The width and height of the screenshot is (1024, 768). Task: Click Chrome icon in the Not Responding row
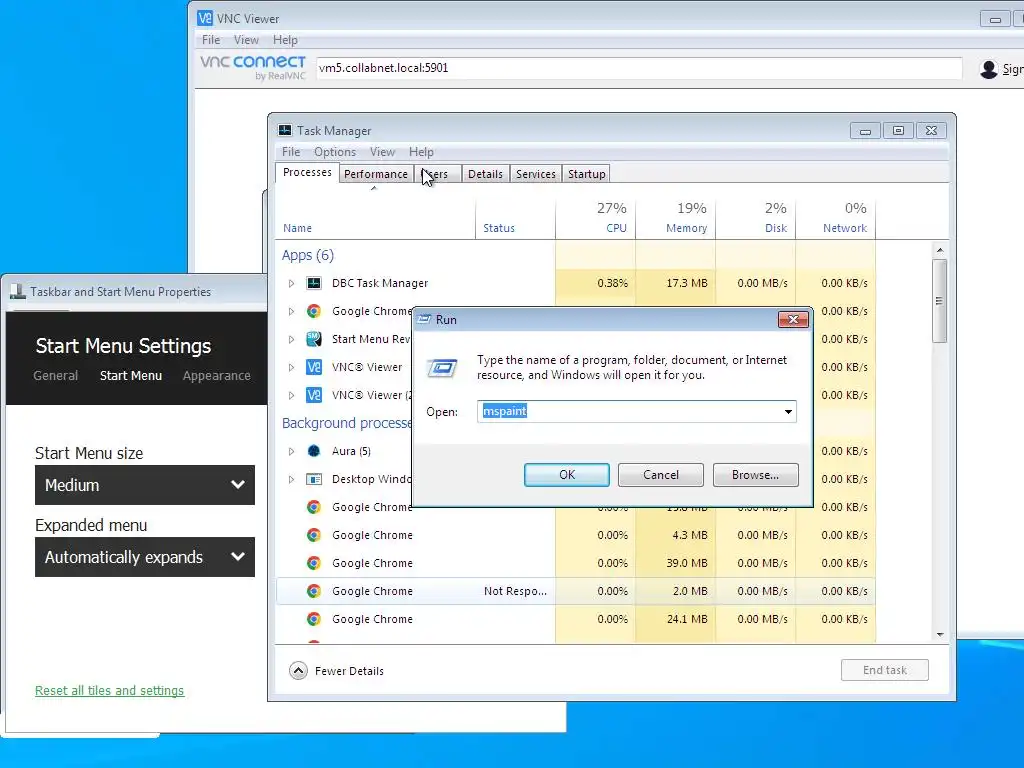314,591
